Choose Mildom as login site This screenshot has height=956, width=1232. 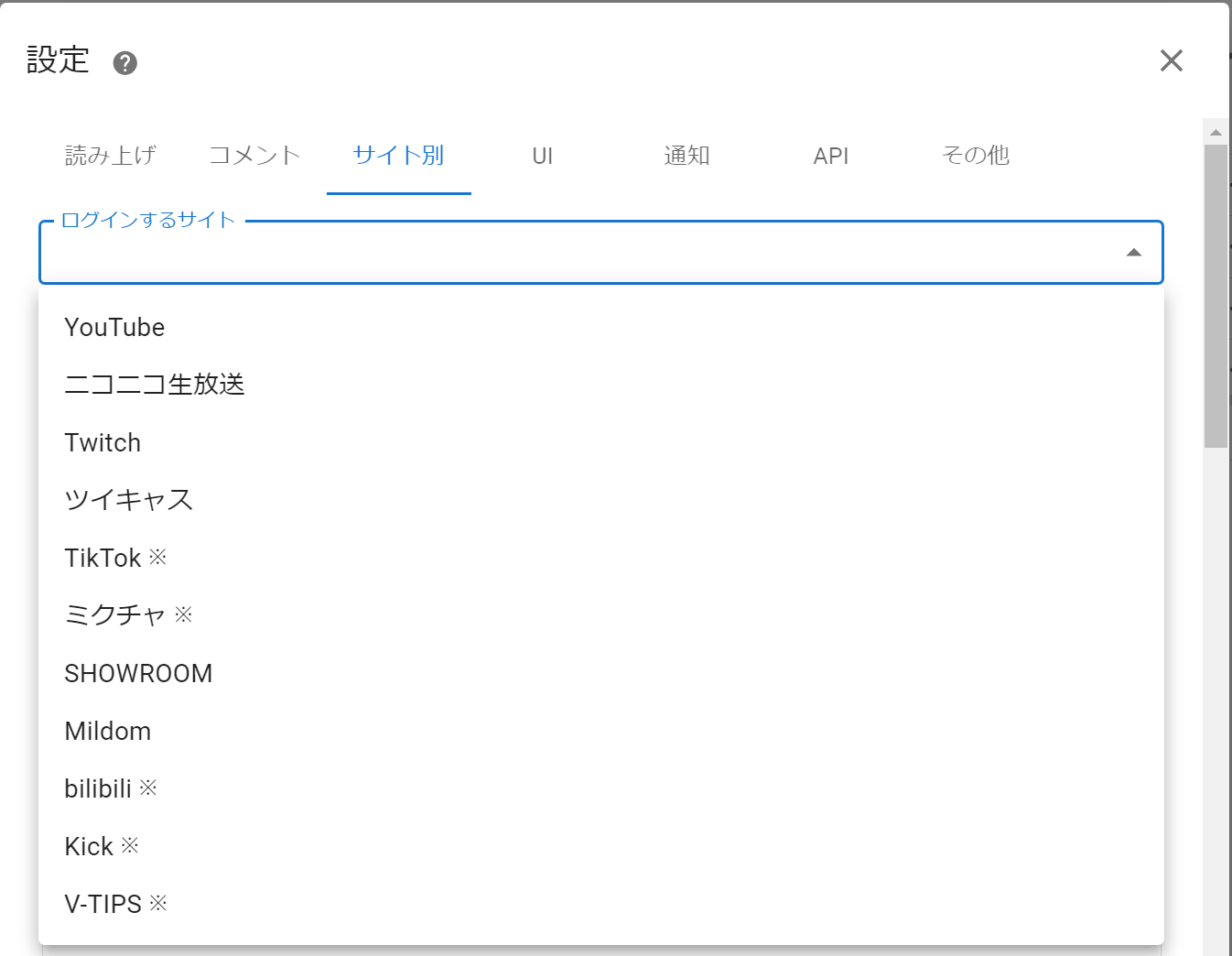tap(108, 731)
